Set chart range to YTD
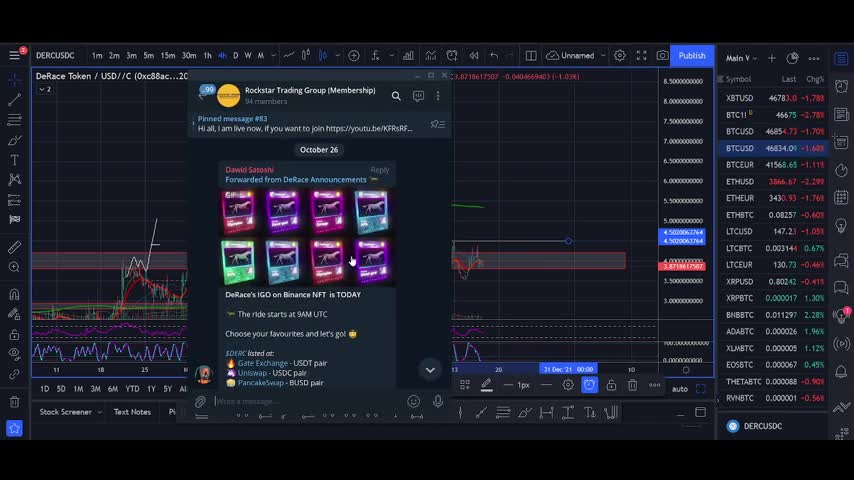Image resolution: width=854 pixels, height=480 pixels. click(x=132, y=389)
